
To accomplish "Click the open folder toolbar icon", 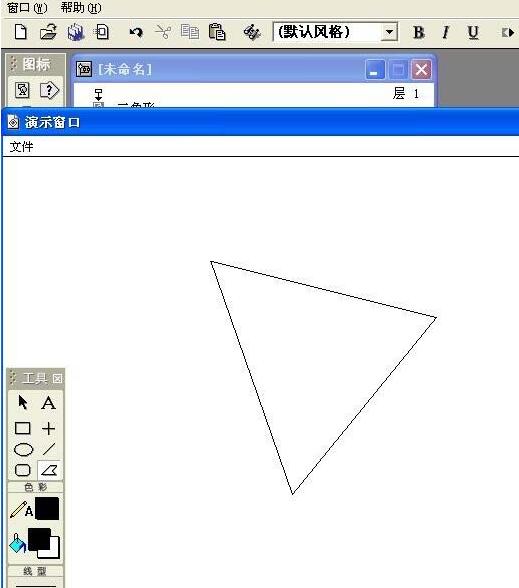I will 48,32.
